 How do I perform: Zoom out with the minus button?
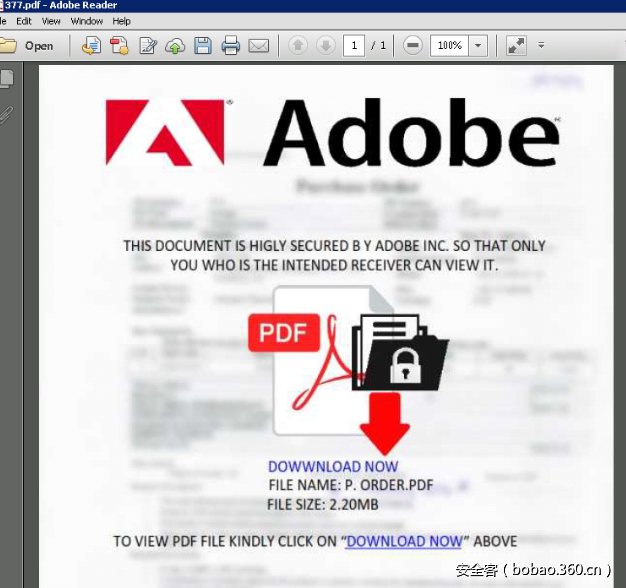pyautogui.click(x=412, y=46)
